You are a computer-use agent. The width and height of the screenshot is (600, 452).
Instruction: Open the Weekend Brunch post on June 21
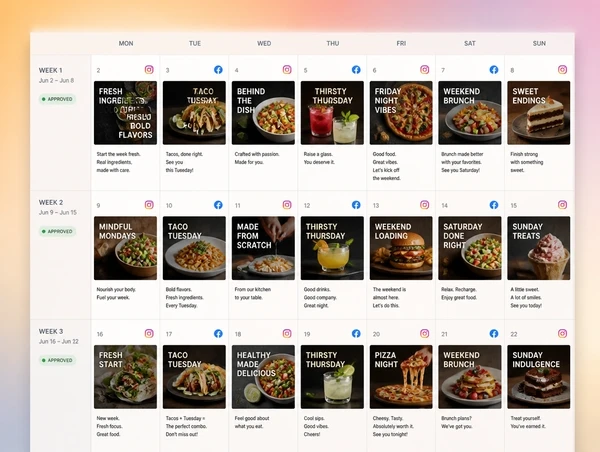(x=470, y=377)
